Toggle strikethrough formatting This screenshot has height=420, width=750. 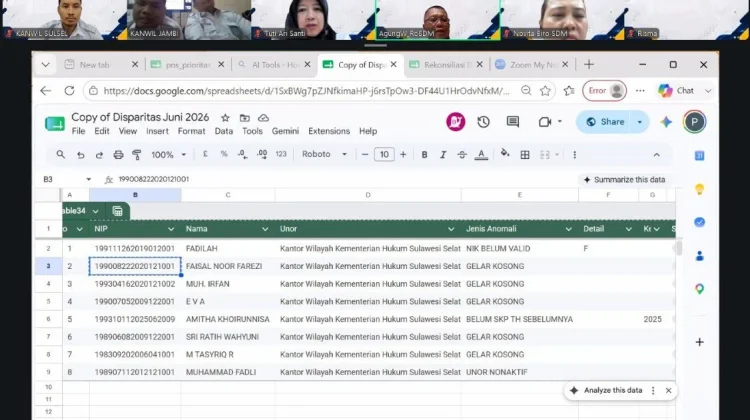(x=462, y=155)
